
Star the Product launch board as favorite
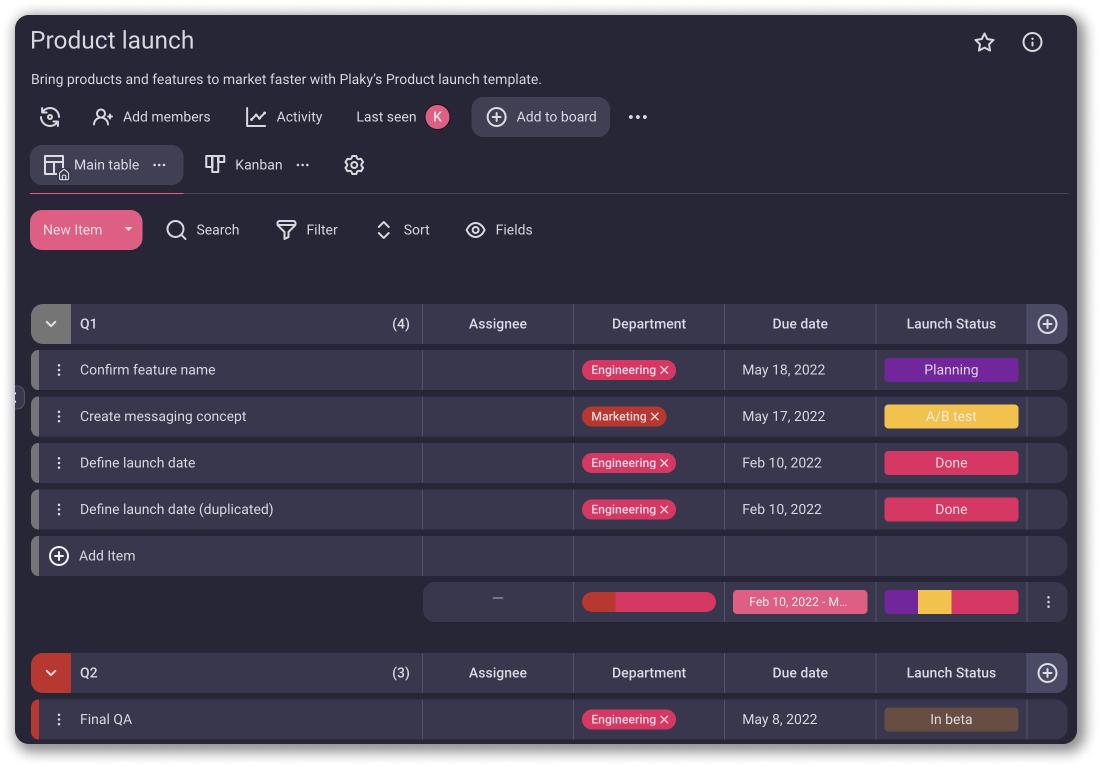click(984, 42)
